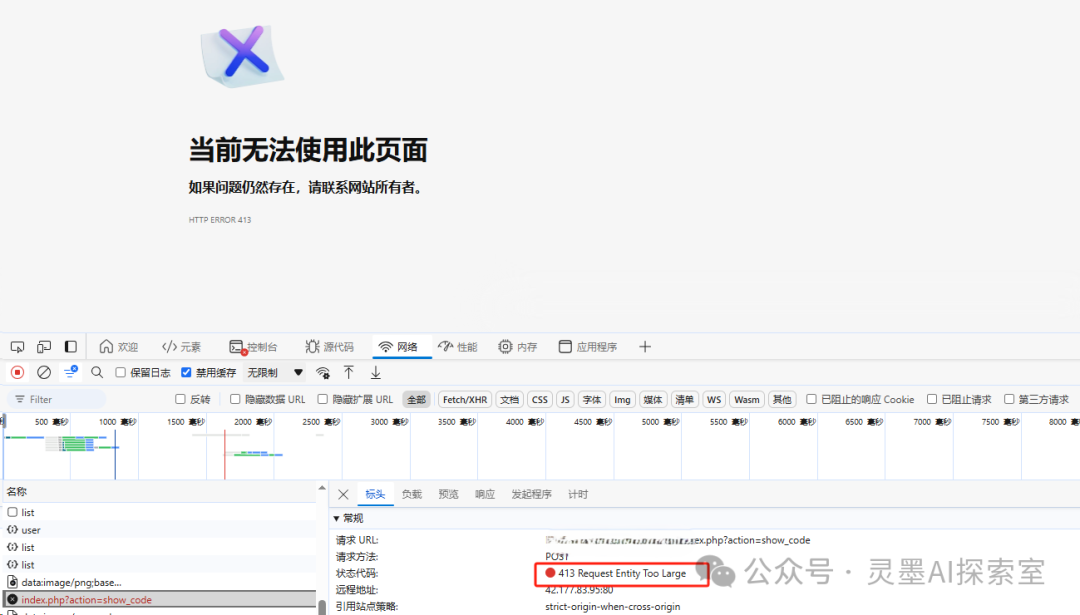Filter requests by Img
Screen dimensions: 1080x615
coord(622,399)
